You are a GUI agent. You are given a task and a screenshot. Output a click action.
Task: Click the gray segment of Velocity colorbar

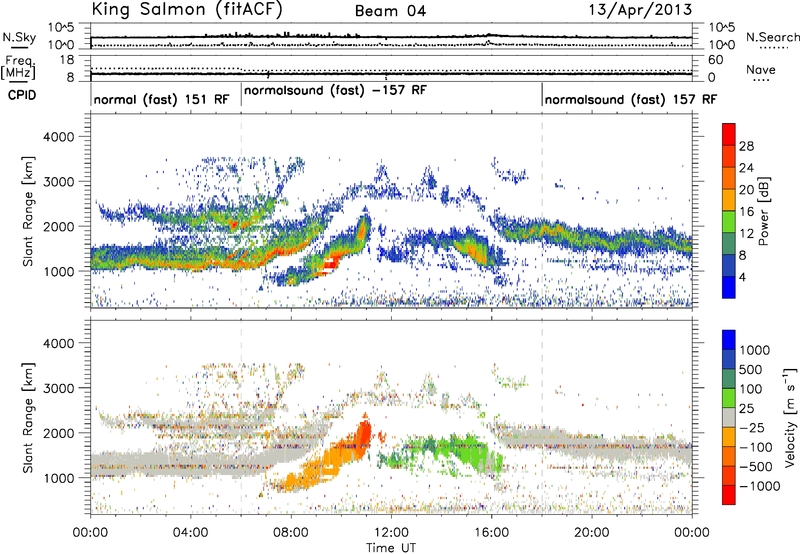pyautogui.click(x=729, y=417)
